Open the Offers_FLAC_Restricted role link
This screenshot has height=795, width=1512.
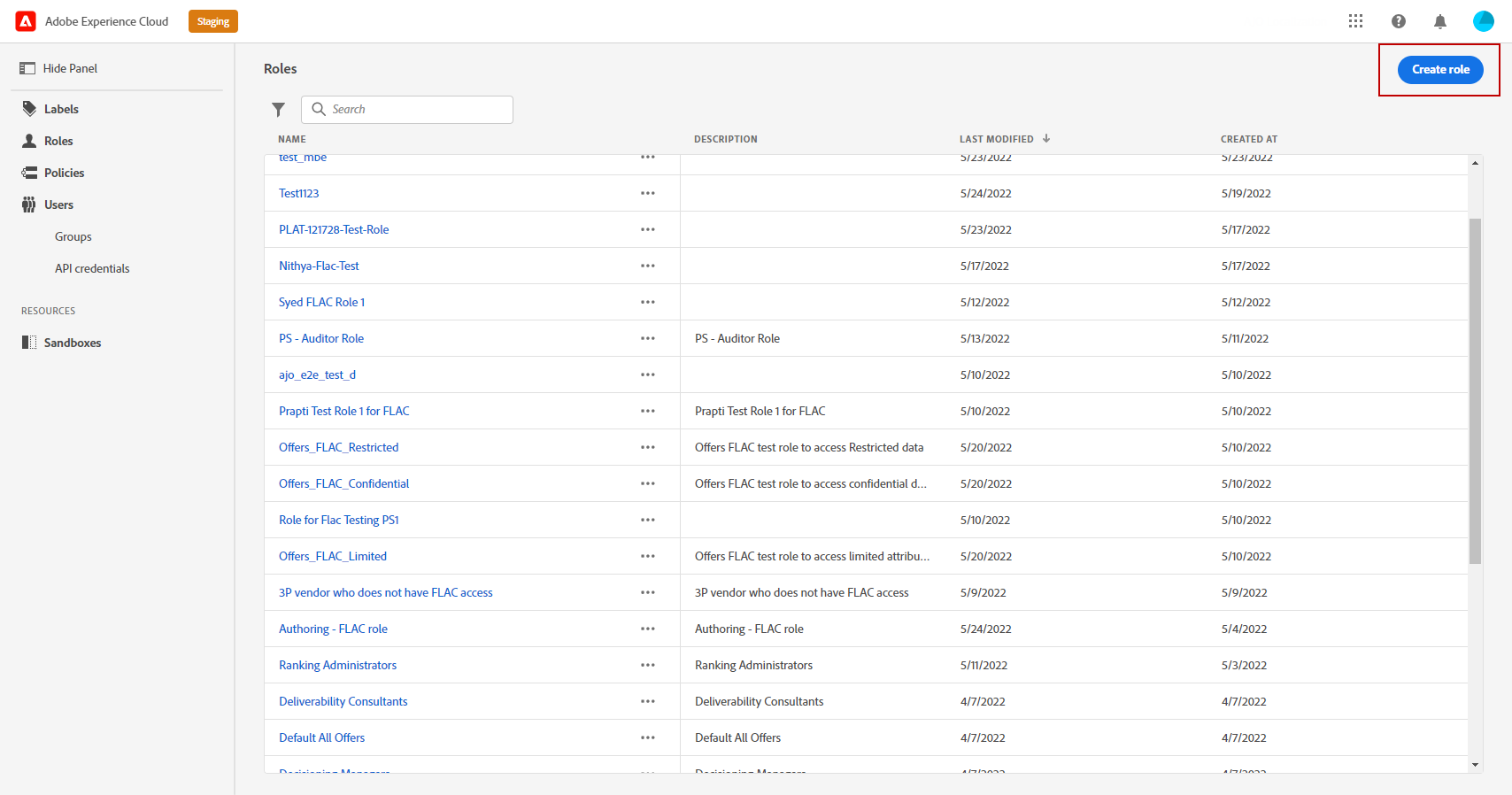click(338, 447)
